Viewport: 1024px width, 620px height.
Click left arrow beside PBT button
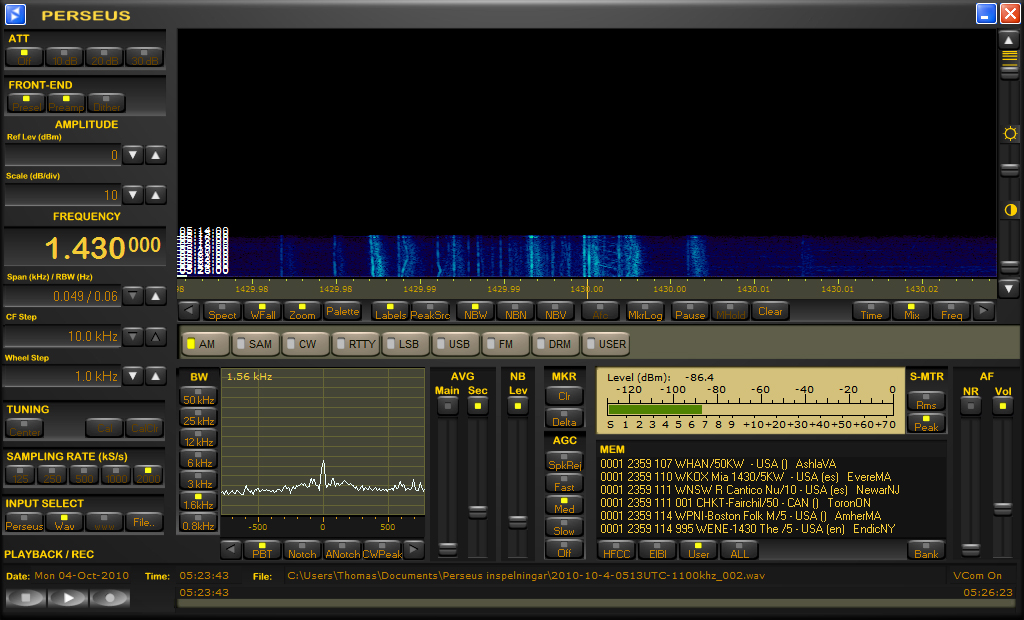tap(231, 550)
